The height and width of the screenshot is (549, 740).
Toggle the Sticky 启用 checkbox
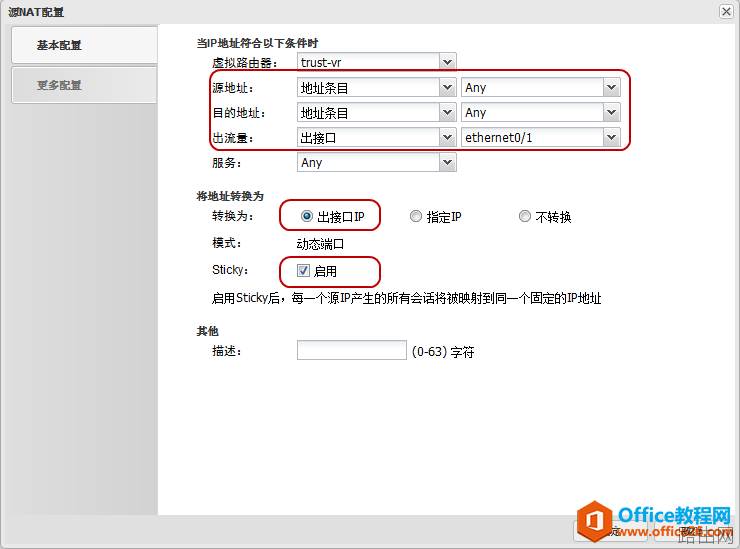(x=303, y=270)
